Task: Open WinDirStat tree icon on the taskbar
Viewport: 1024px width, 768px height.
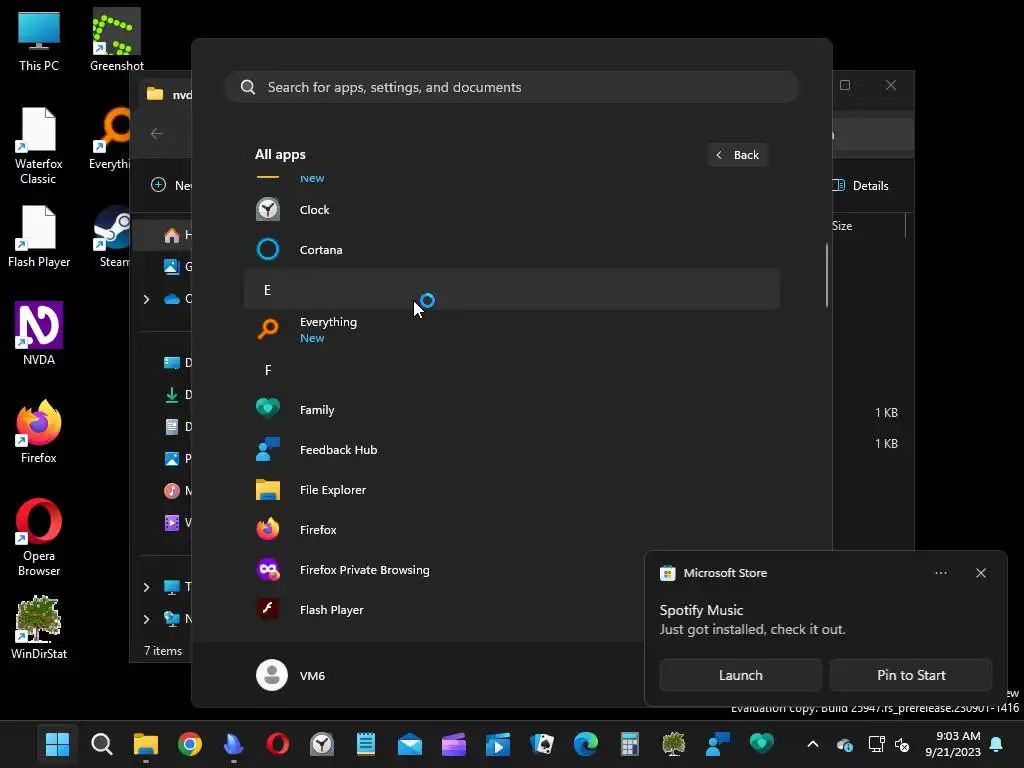Action: coord(673,744)
